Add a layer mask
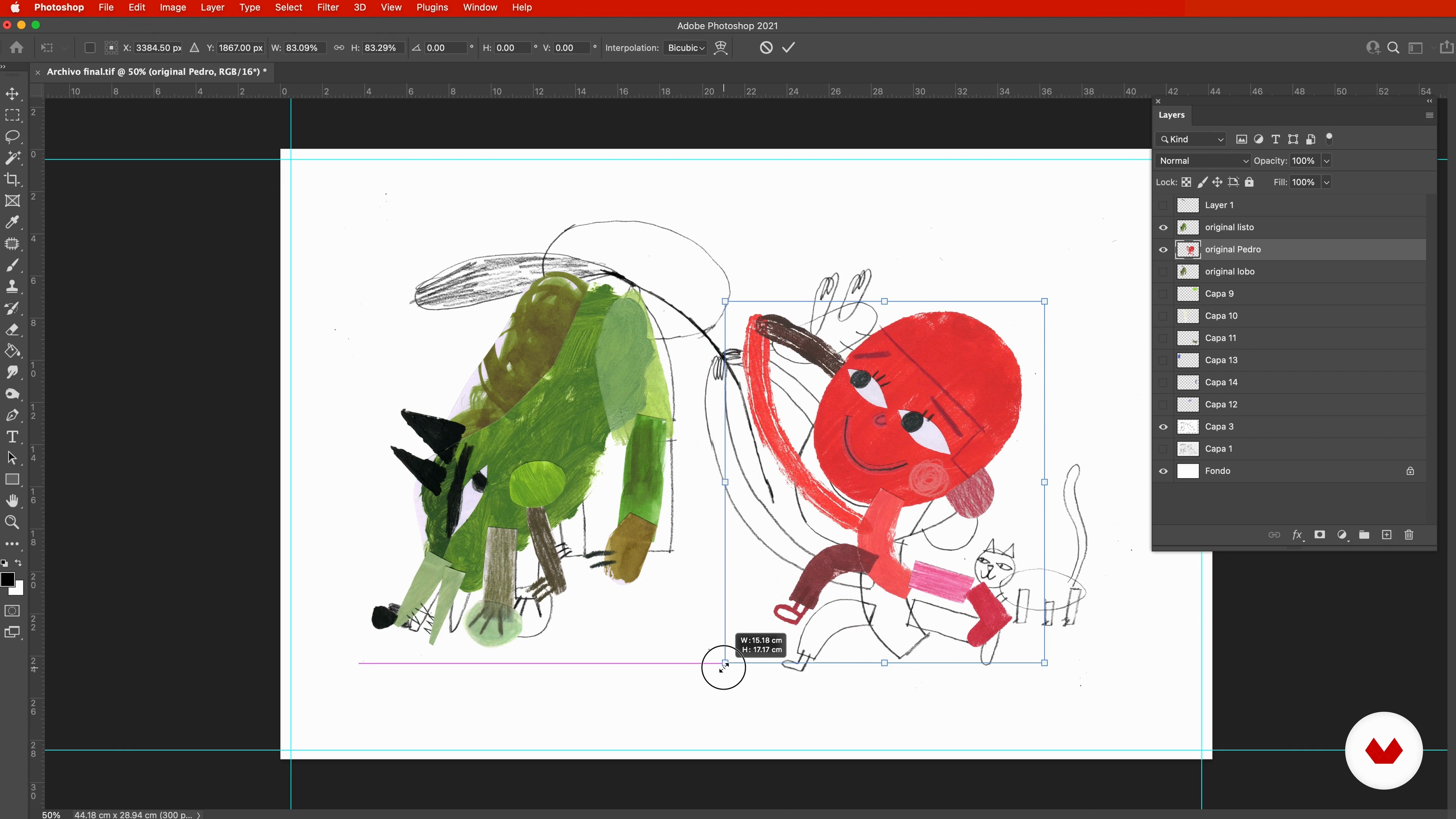This screenshot has width=1456, height=819. (x=1320, y=535)
